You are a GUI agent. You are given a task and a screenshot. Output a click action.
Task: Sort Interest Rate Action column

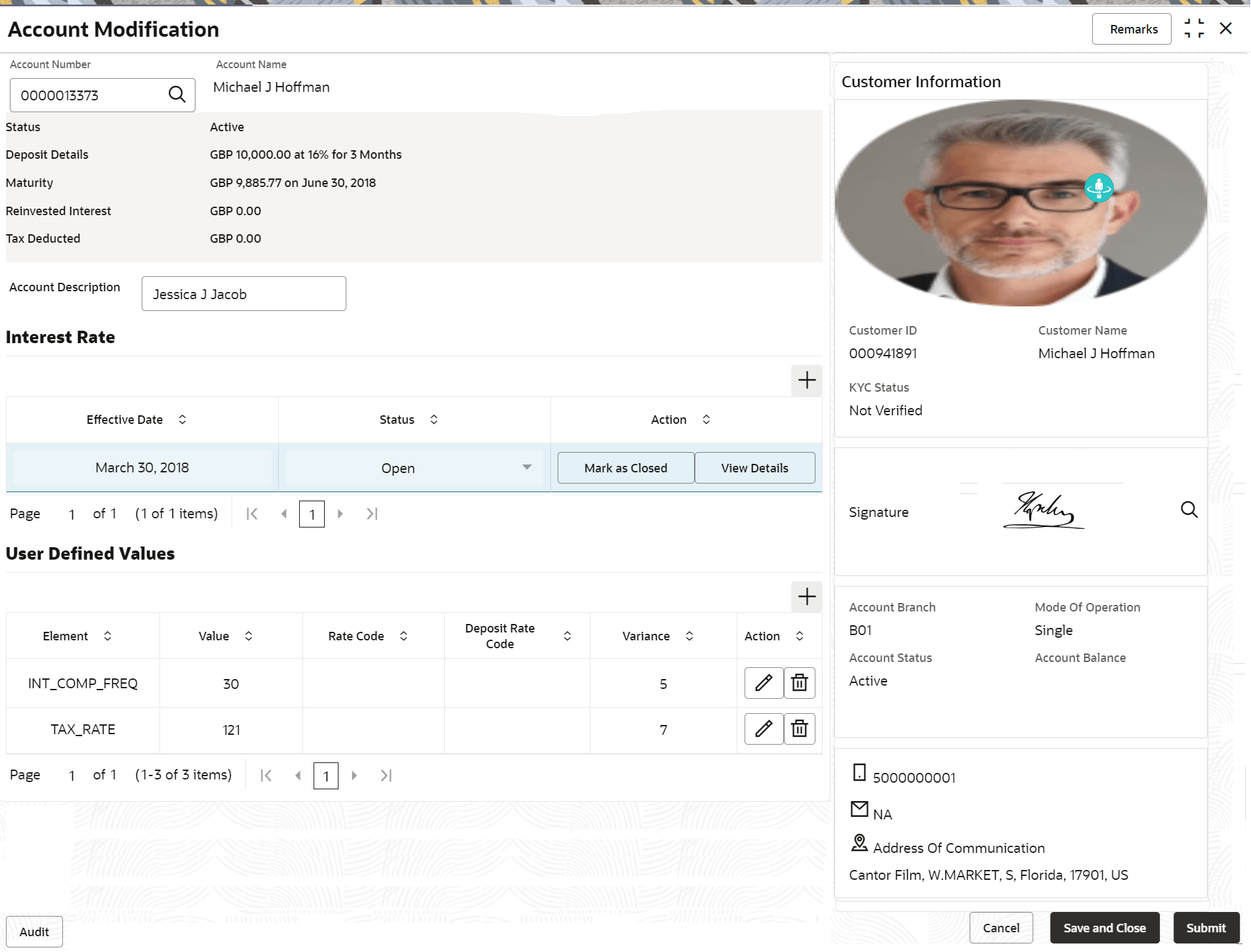tap(706, 420)
